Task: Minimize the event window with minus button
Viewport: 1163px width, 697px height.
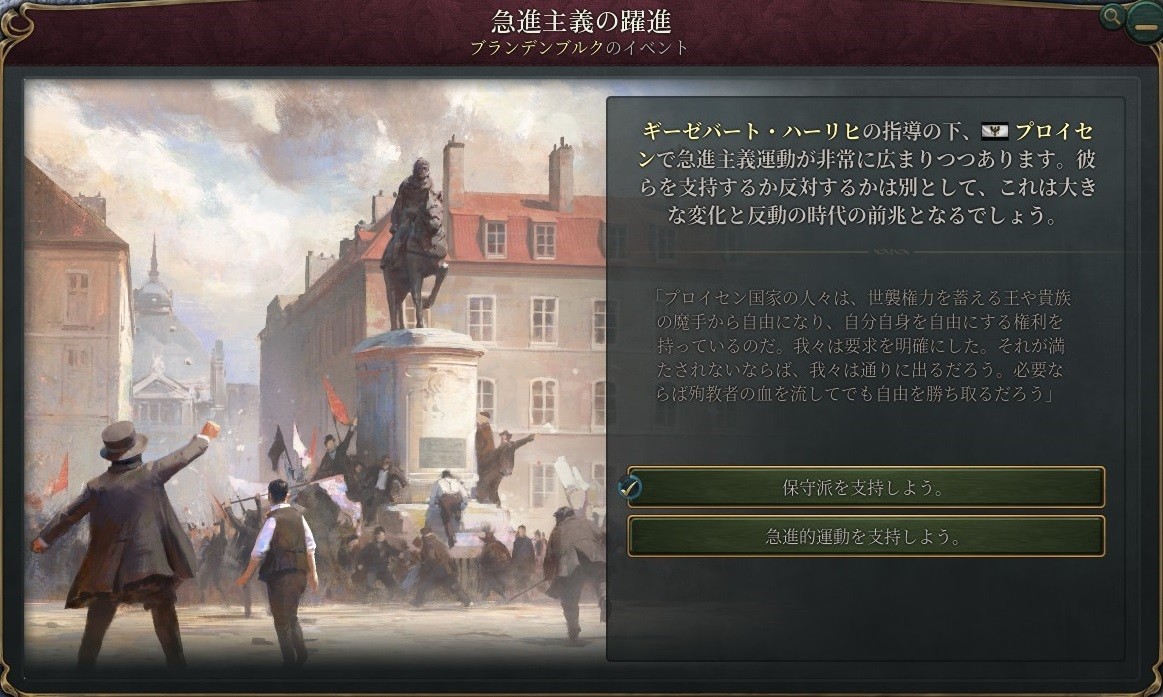Action: (x=1141, y=22)
